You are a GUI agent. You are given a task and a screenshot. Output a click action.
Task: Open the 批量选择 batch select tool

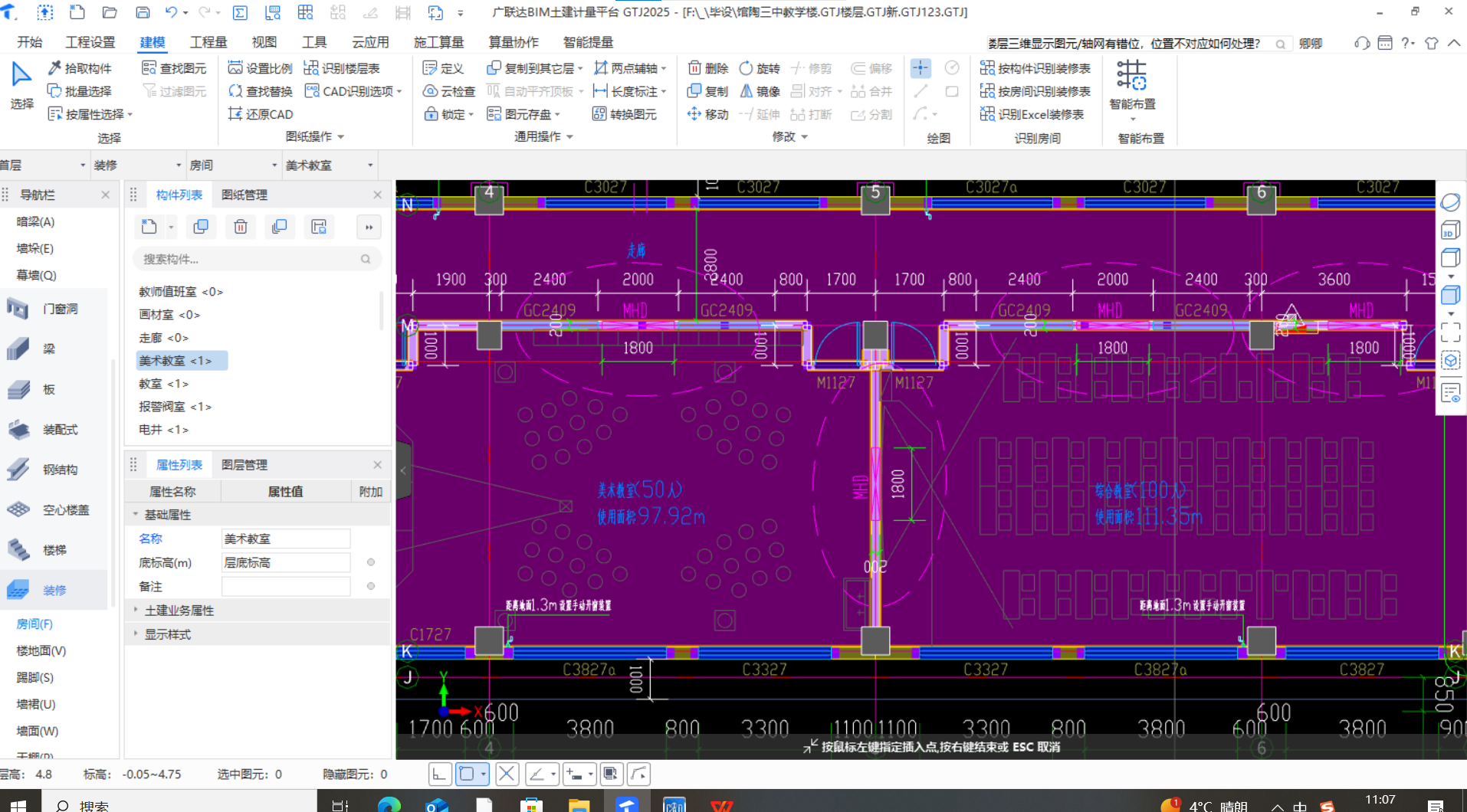pos(80,91)
